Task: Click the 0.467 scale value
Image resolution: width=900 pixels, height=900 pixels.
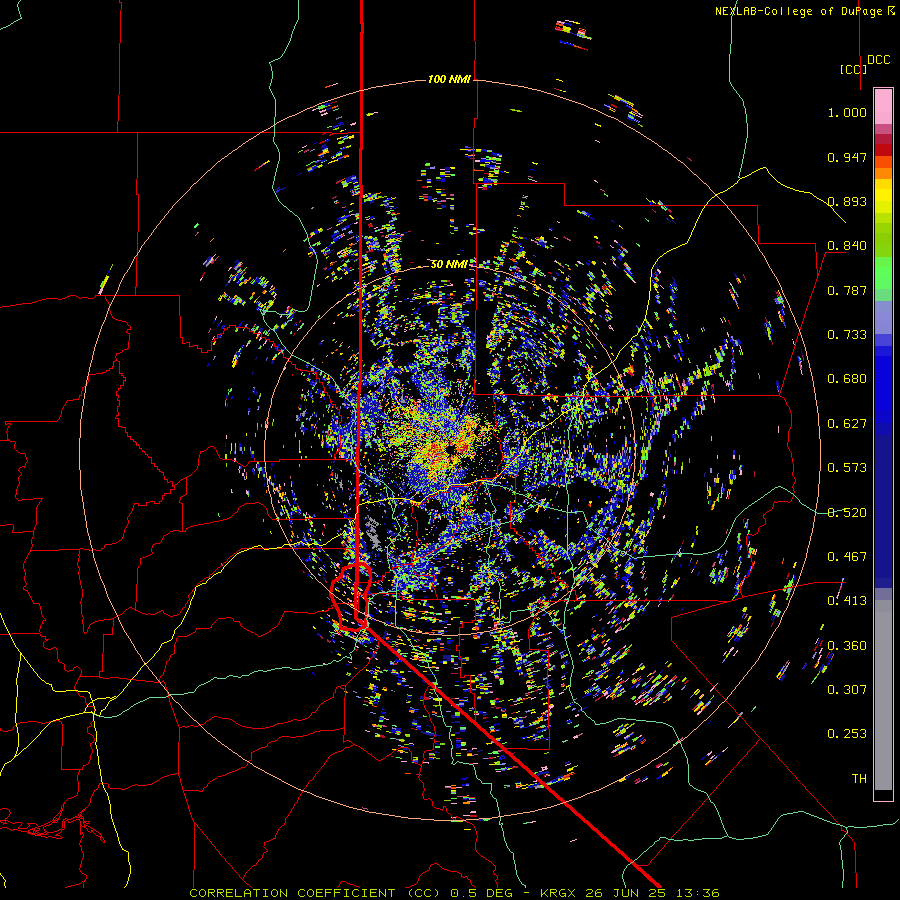Action: tap(847, 557)
